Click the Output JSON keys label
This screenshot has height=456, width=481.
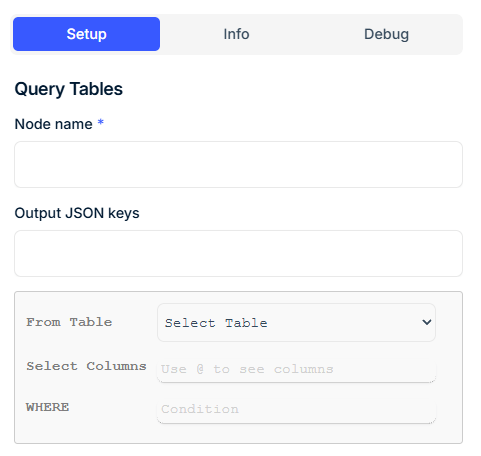coord(77,213)
